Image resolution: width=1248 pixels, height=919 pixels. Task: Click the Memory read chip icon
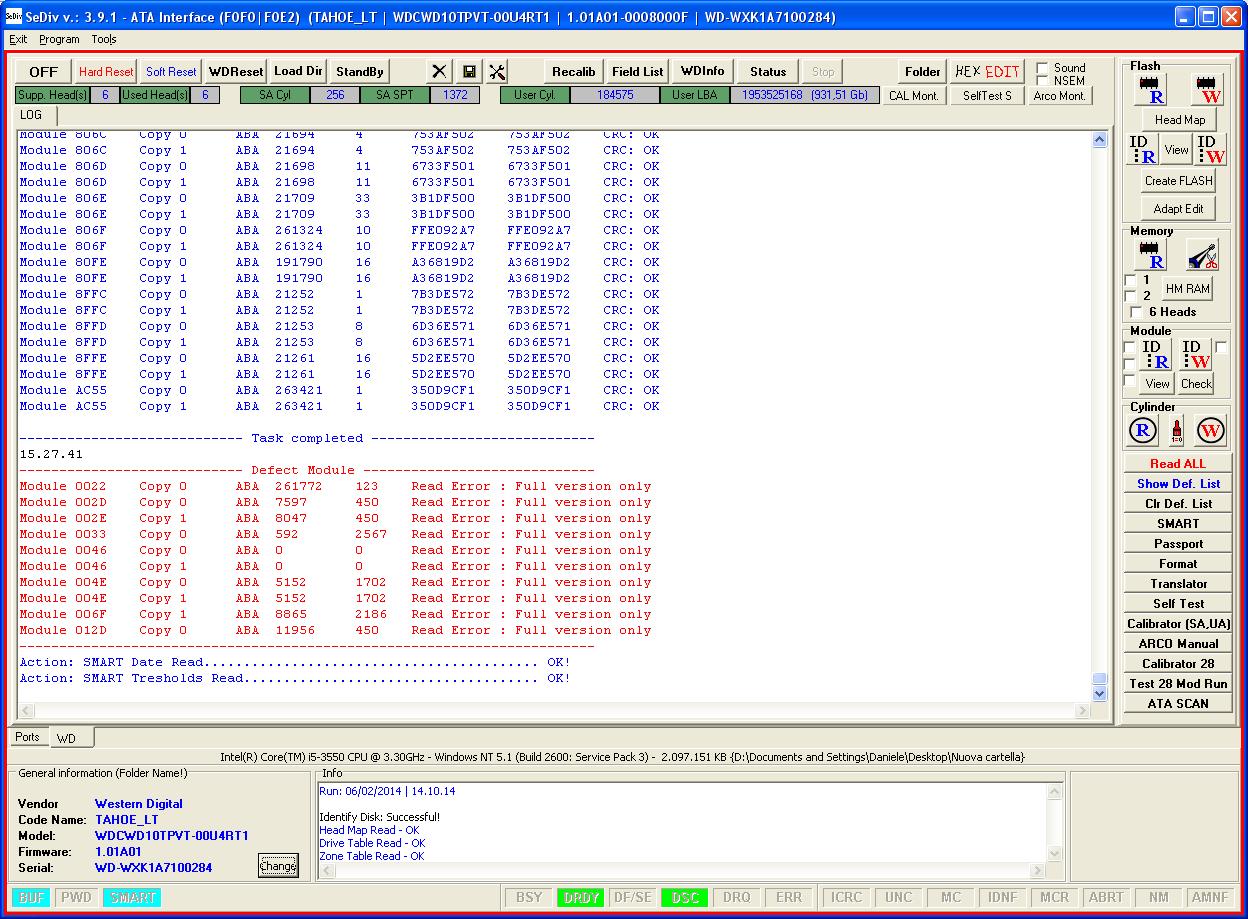click(1152, 255)
